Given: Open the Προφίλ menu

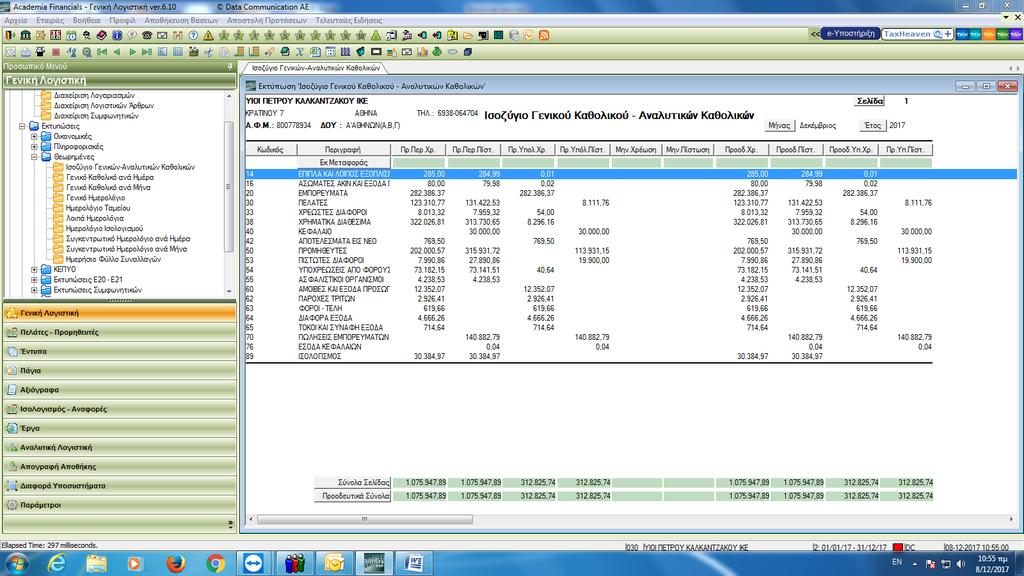Looking at the screenshot, I should click(x=122, y=20).
